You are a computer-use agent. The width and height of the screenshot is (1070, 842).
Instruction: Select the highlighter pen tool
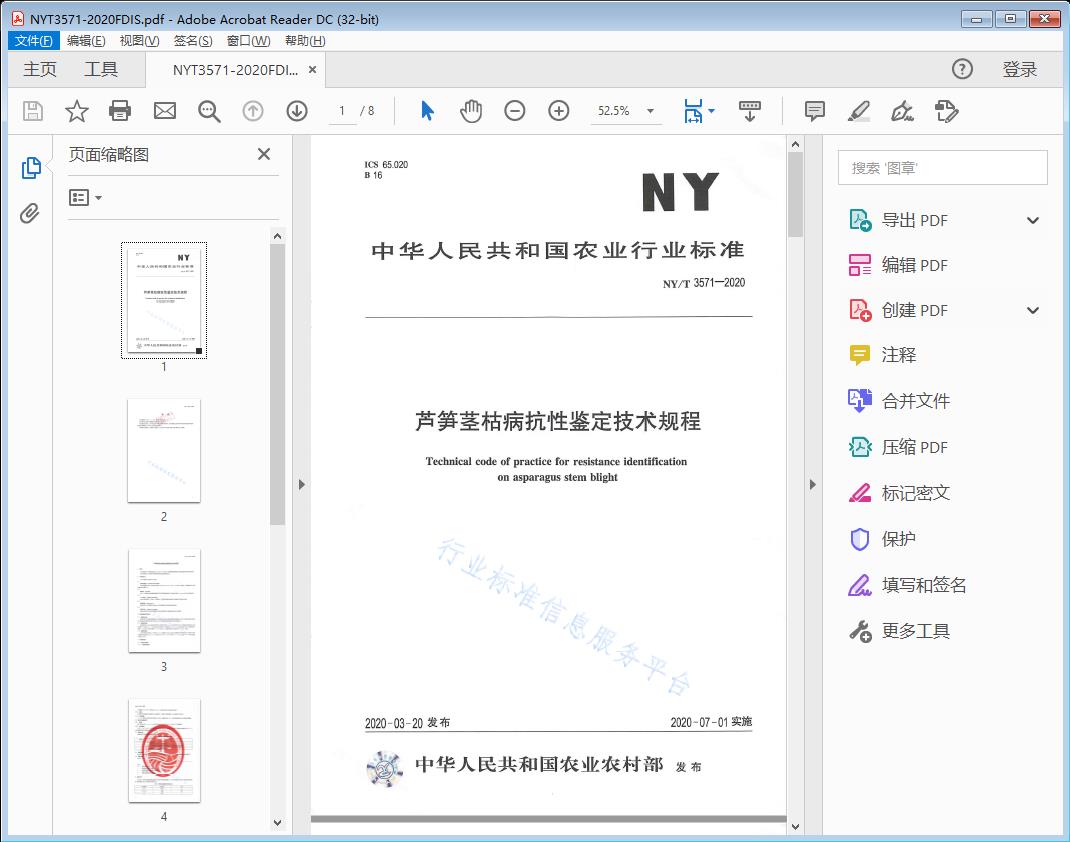[x=858, y=111]
